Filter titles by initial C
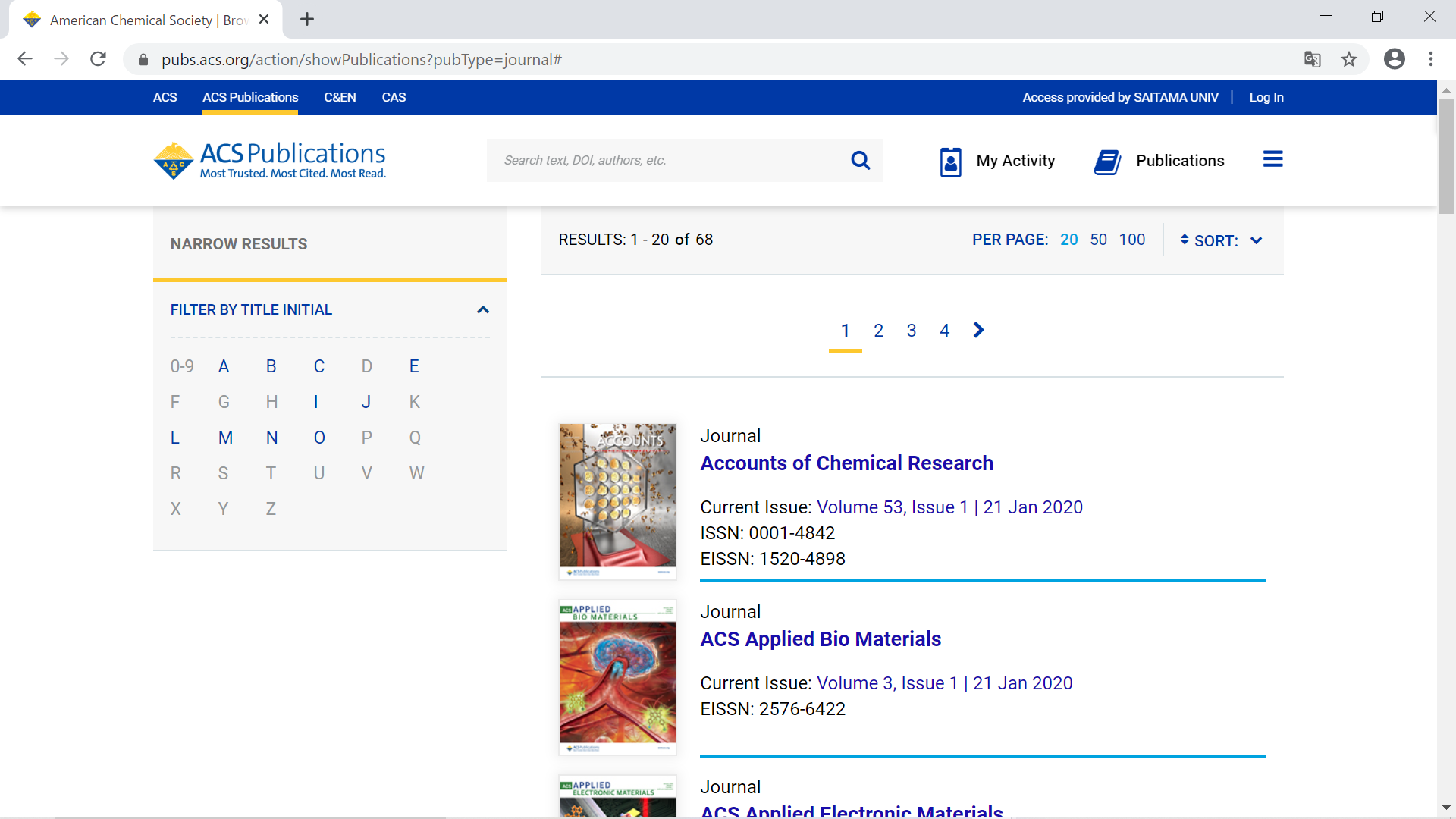 [x=319, y=366]
